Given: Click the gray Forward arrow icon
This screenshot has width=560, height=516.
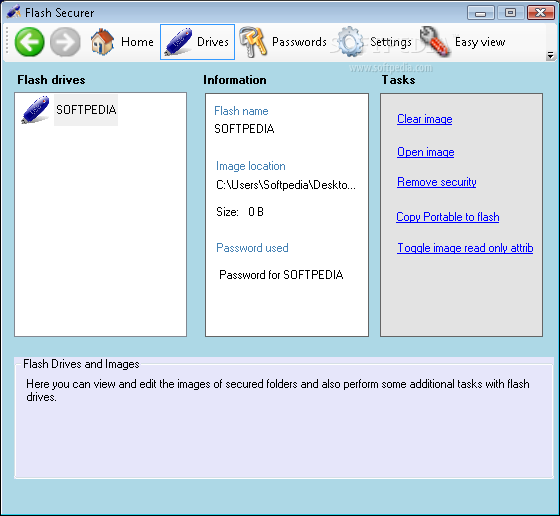Looking at the screenshot, I should (x=65, y=42).
